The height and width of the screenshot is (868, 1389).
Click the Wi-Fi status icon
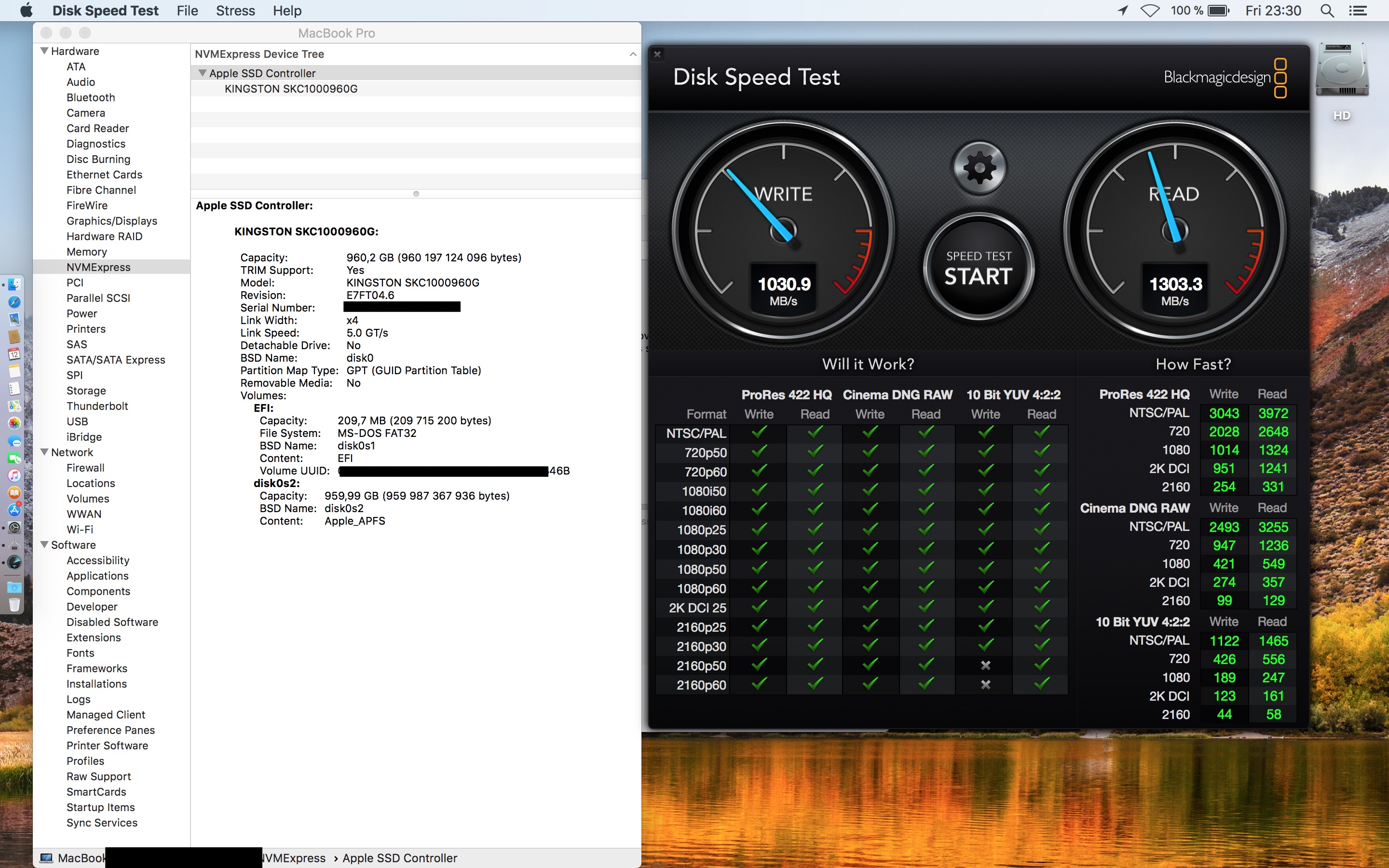click(1150, 10)
